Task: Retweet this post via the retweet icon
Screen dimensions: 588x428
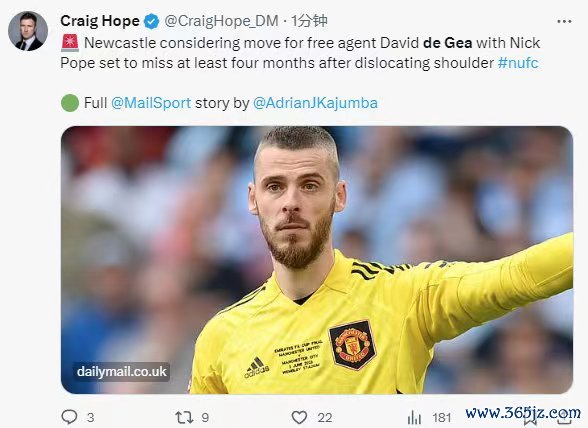Action: tap(184, 417)
